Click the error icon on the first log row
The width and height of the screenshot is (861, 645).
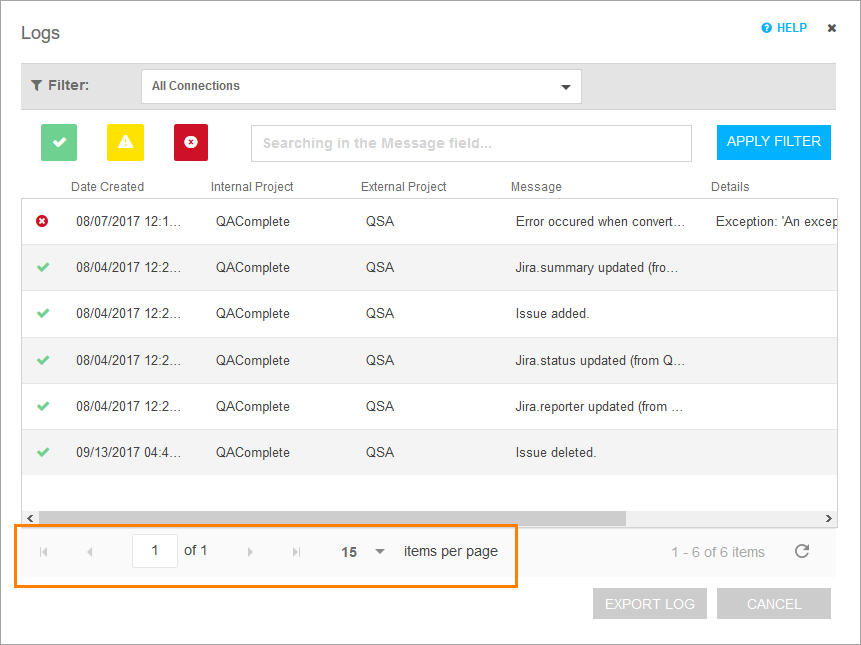42,221
